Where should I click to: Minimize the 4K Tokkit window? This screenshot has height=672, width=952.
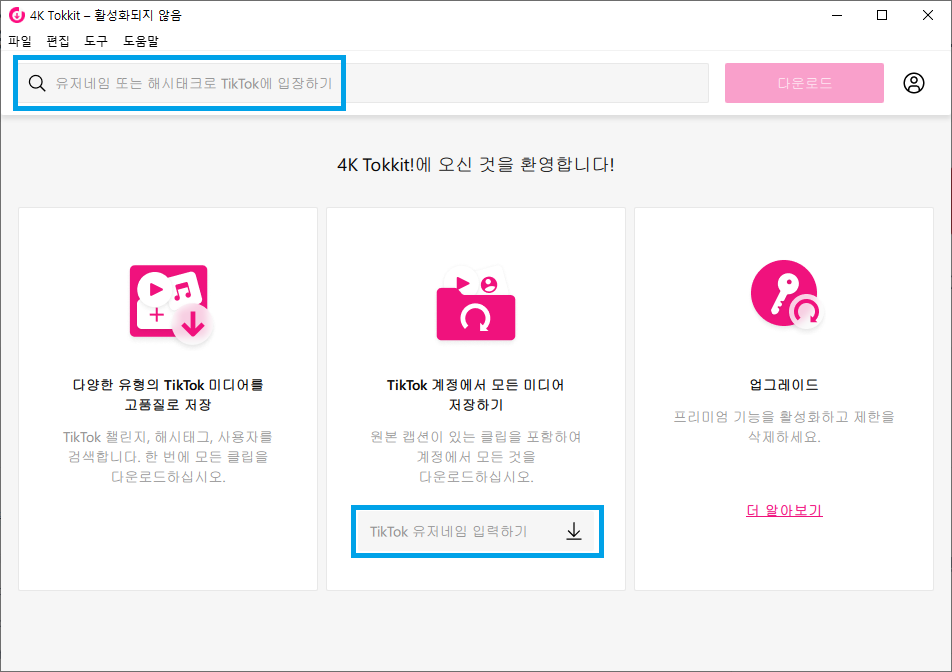(837, 15)
